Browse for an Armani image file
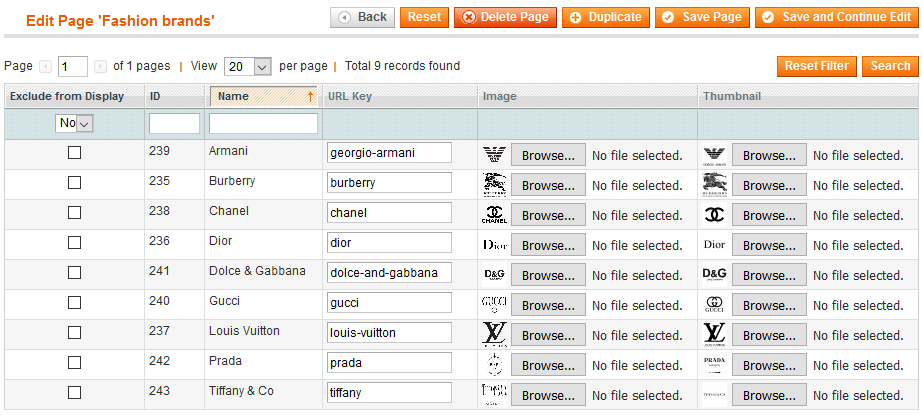This screenshot has height=415, width=923. click(548, 155)
